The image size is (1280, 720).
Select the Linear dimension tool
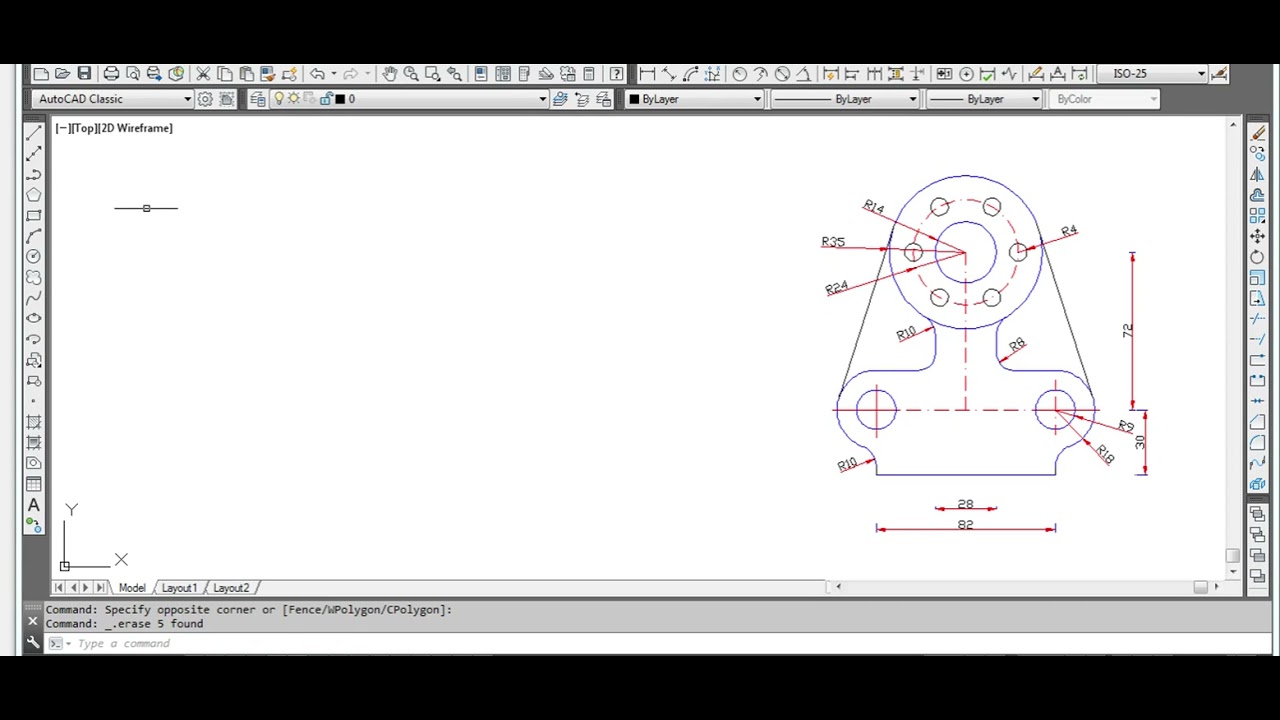pyautogui.click(x=647, y=74)
